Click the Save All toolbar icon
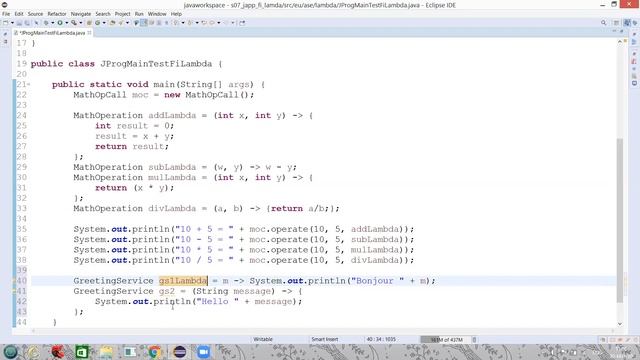The height and width of the screenshot is (360, 640). pyautogui.click(x=27, y=23)
